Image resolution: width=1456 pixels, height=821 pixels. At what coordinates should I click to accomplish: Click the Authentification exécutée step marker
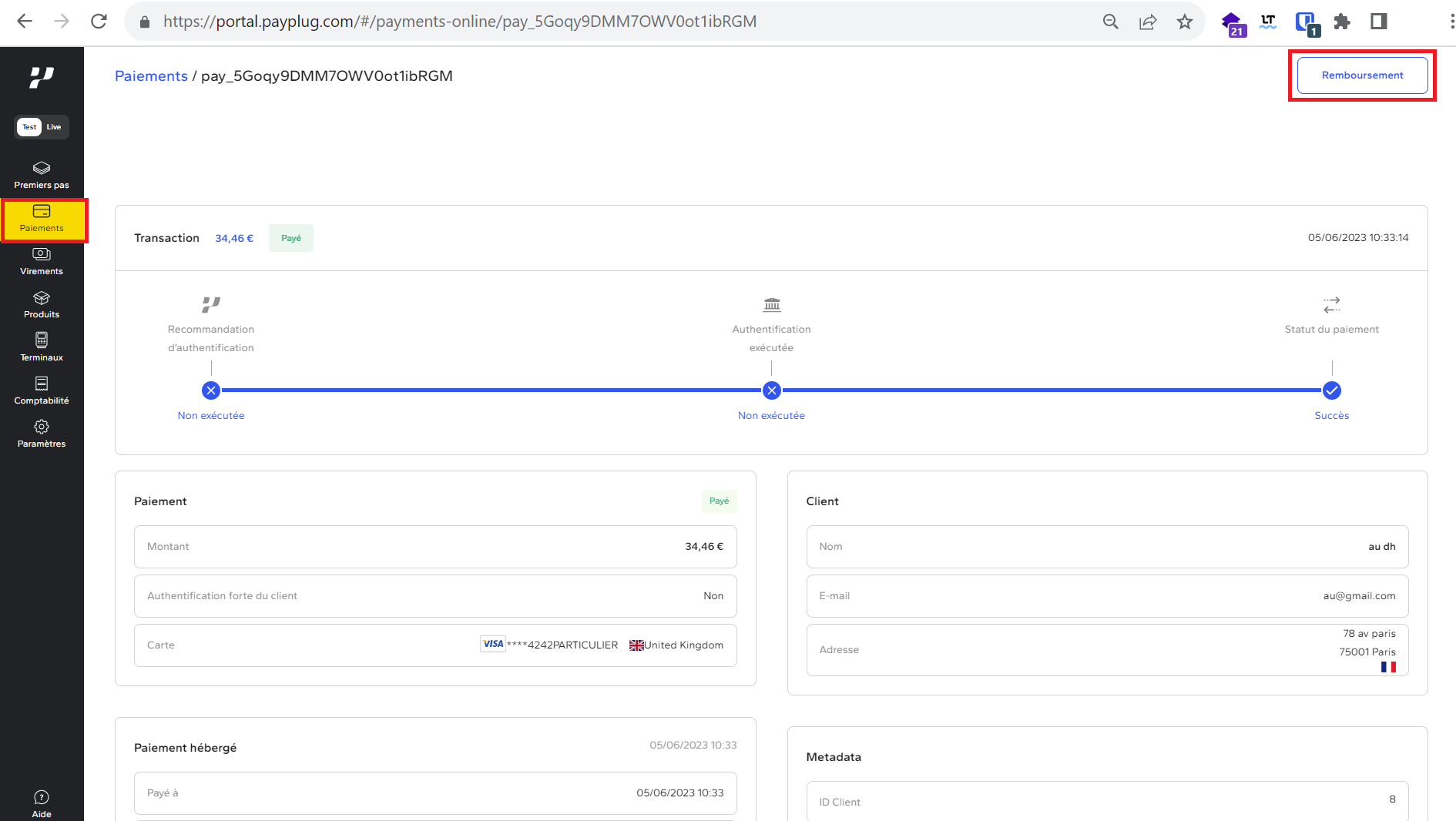point(771,390)
